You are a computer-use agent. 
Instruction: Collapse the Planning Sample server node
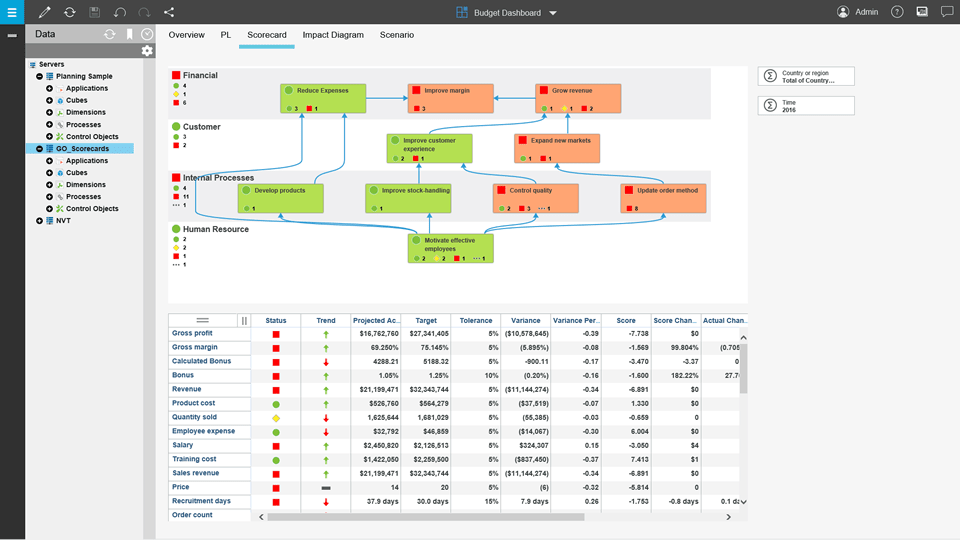tap(39, 76)
